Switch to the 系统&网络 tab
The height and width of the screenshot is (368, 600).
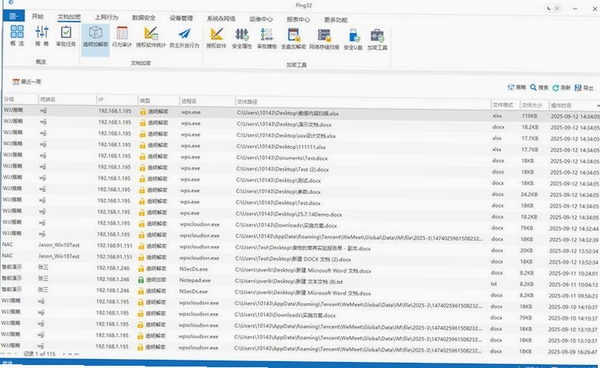point(221,18)
